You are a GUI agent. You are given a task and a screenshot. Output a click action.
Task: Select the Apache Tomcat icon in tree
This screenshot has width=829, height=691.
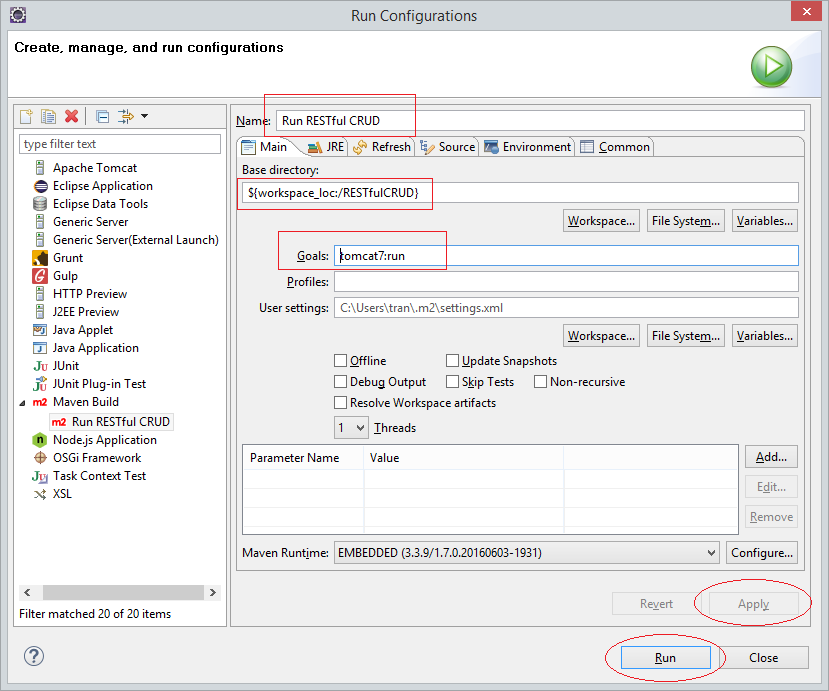(x=40, y=168)
